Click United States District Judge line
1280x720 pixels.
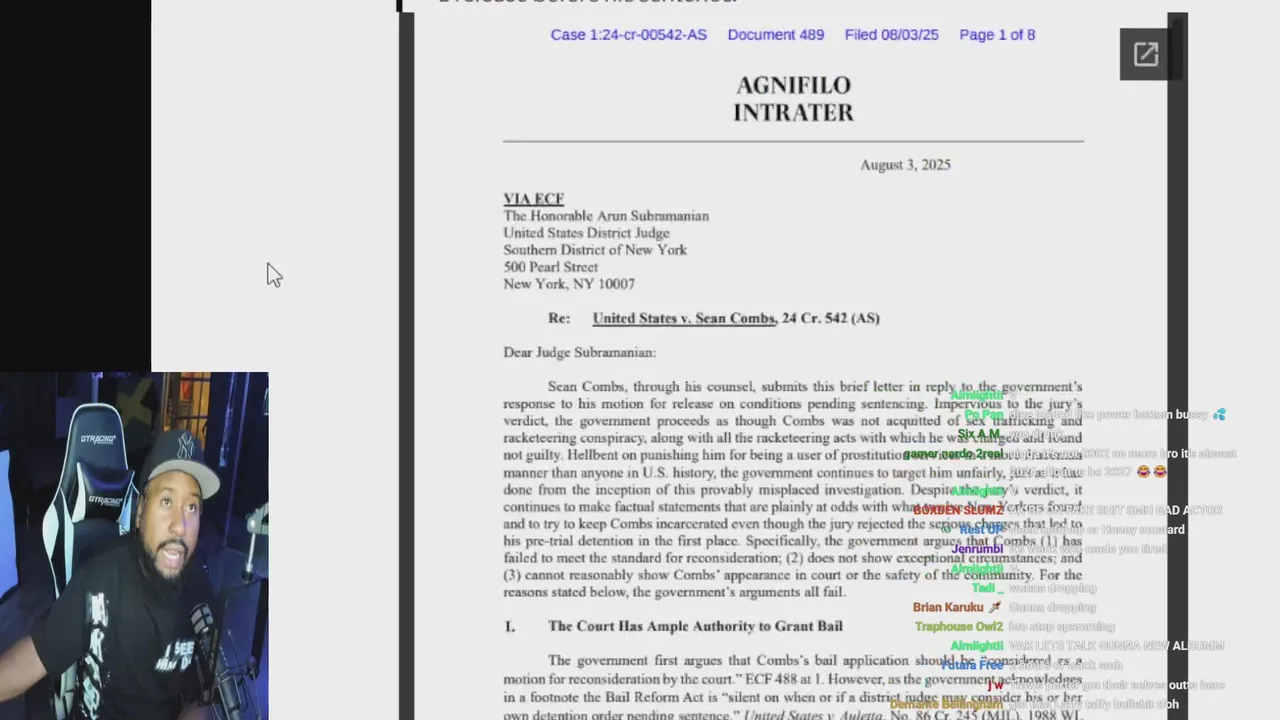pos(586,233)
